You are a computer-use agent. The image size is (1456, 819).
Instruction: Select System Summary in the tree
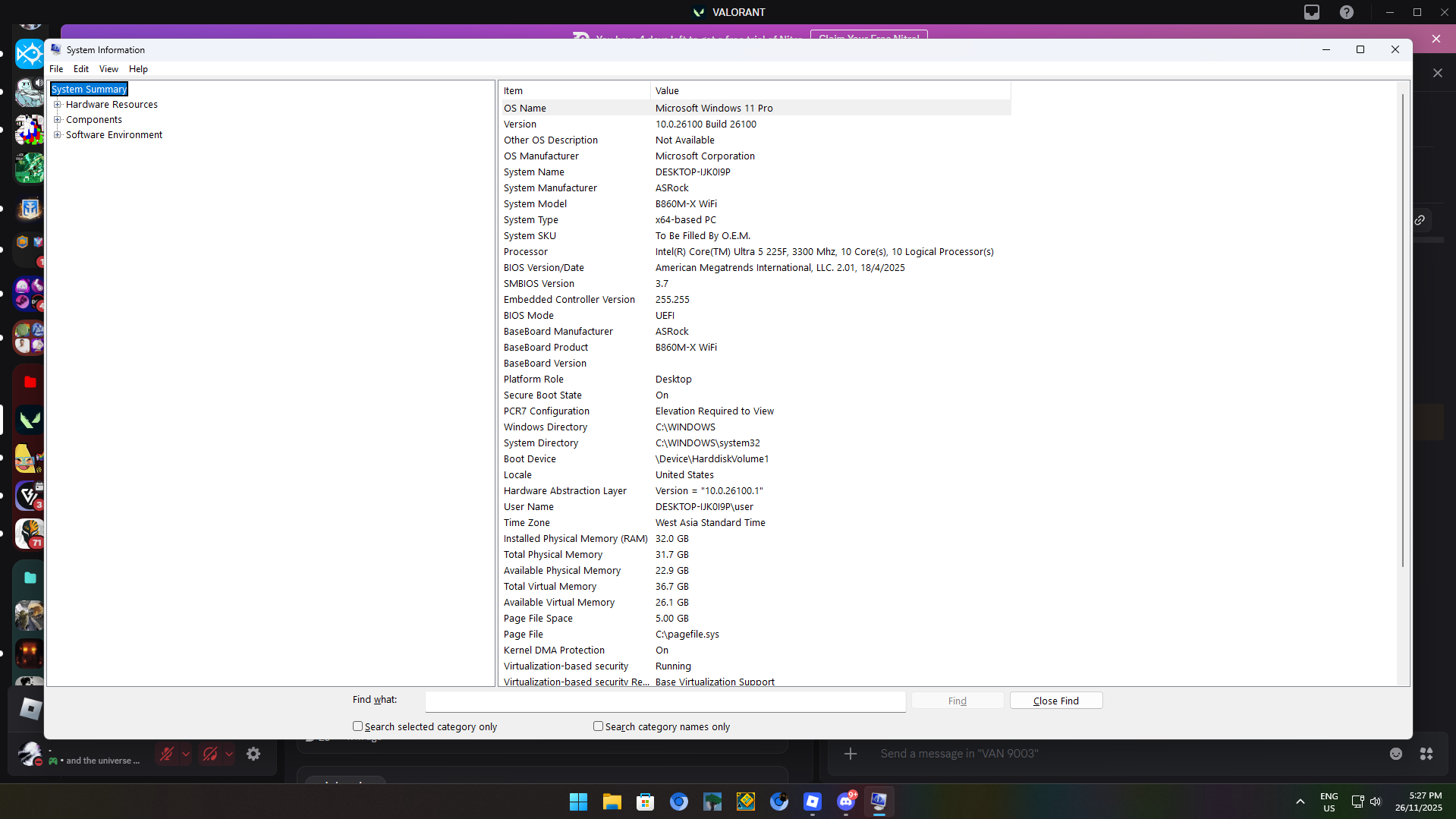pos(89,90)
